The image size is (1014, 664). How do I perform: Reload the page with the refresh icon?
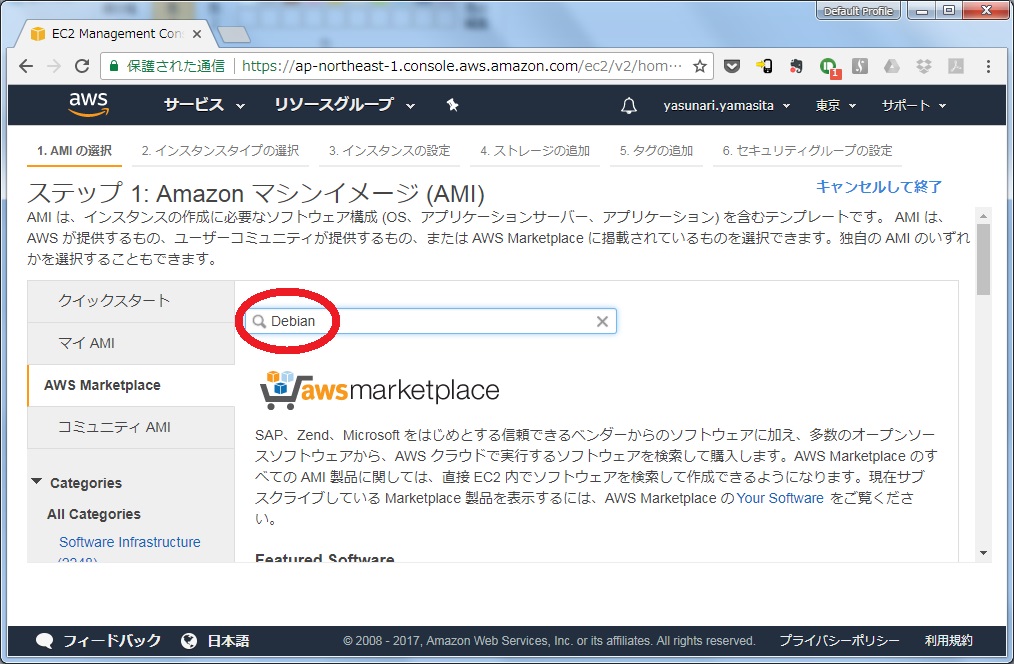(x=82, y=66)
